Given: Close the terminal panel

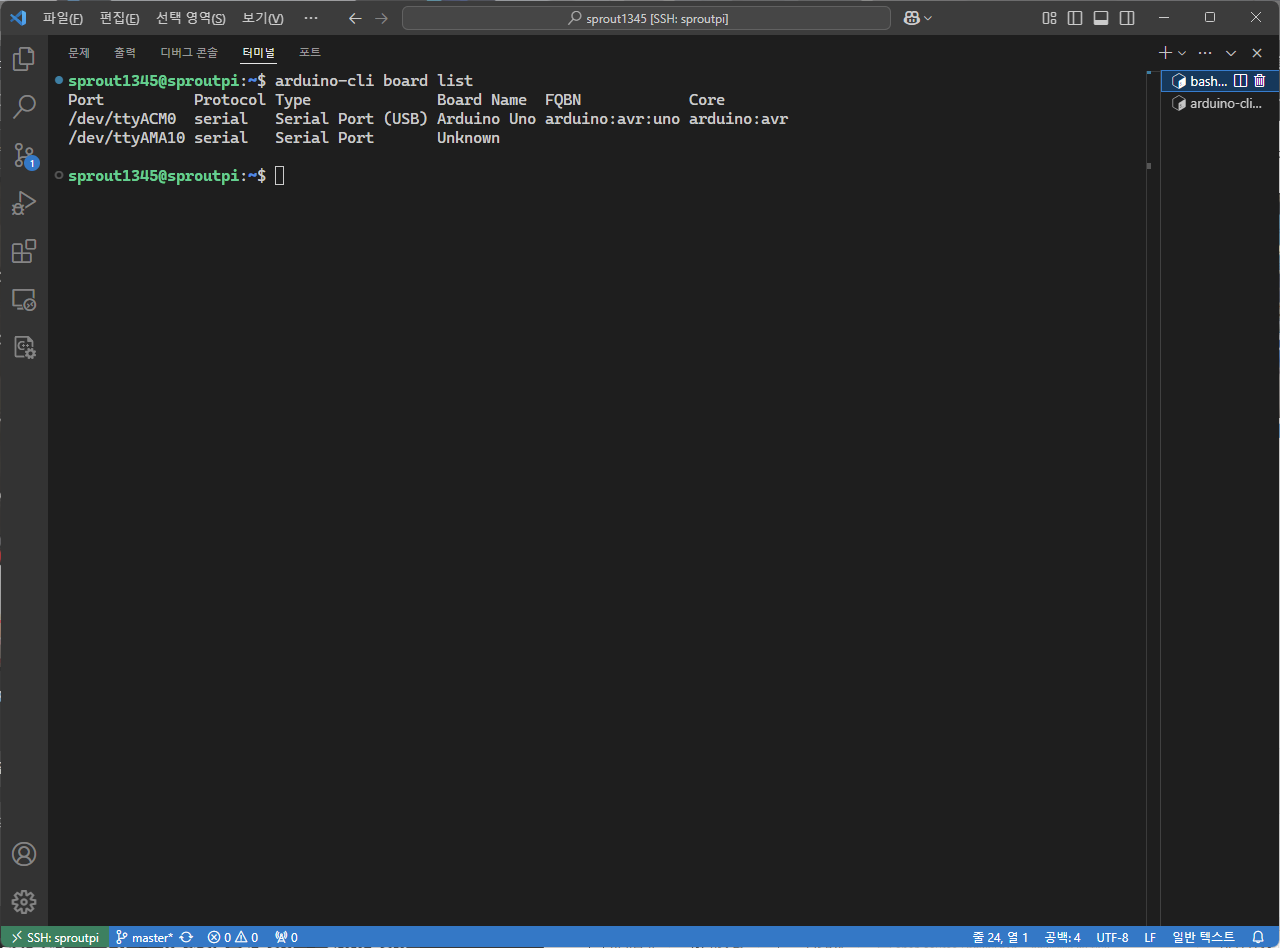Looking at the screenshot, I should [x=1257, y=52].
